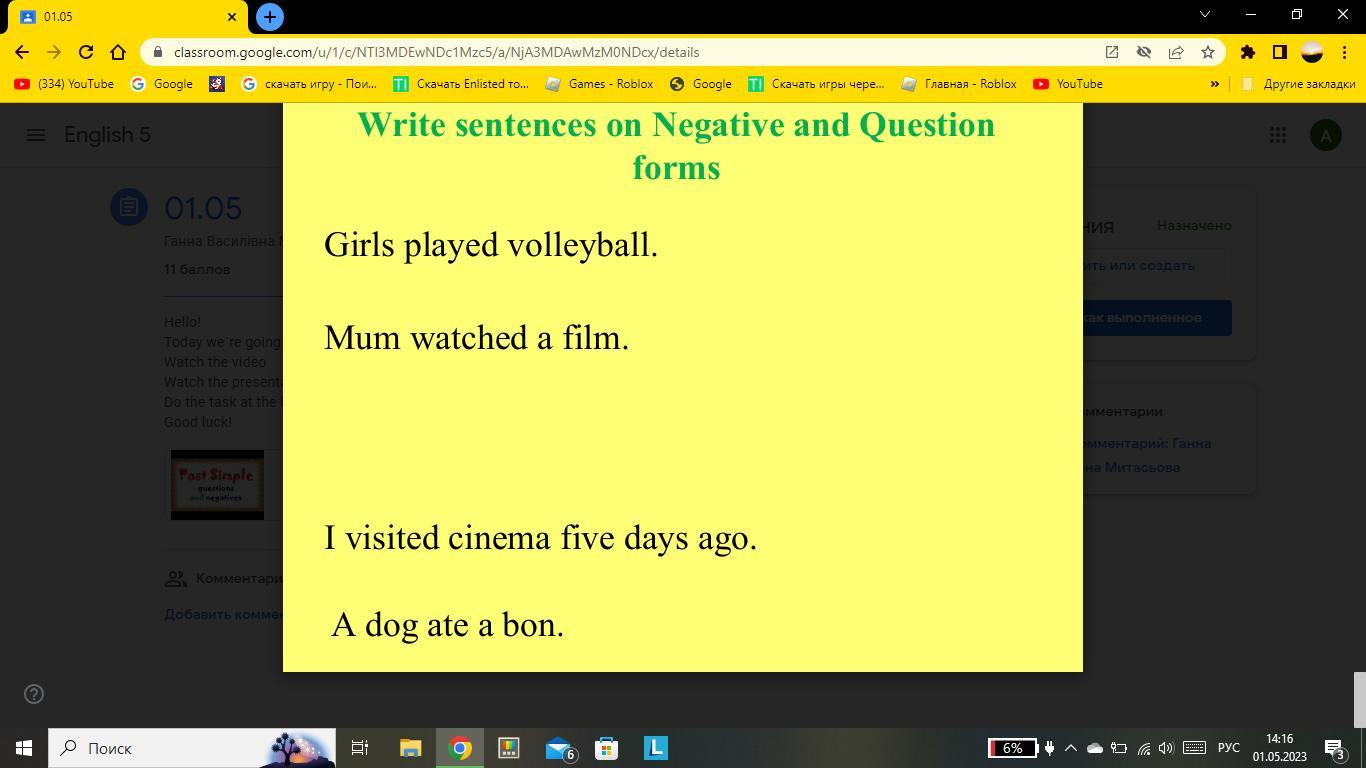Go forward to the next page
Viewport: 1366px width, 768px height.
54,52
